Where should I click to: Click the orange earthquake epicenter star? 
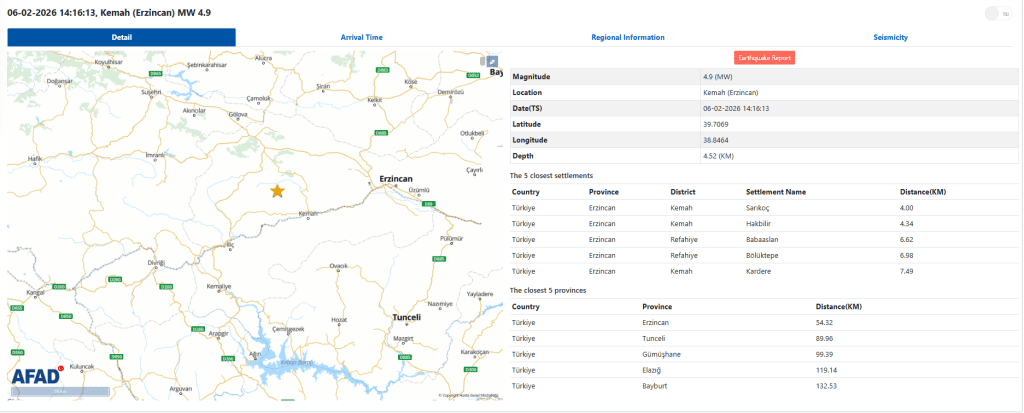[277, 191]
